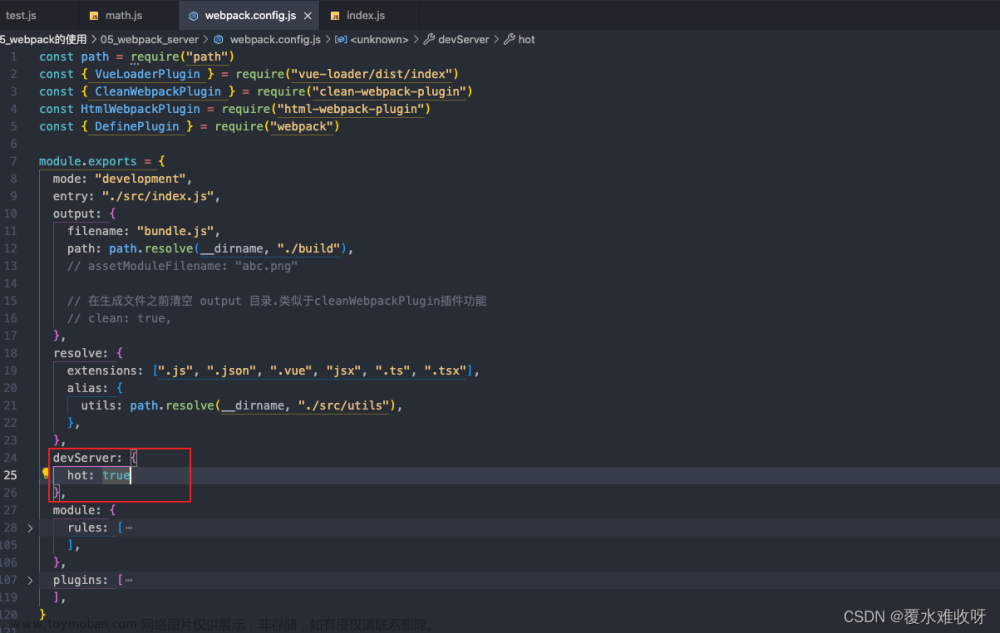Select the webpack.config.js tab
This screenshot has height=633, width=1000.
250,15
